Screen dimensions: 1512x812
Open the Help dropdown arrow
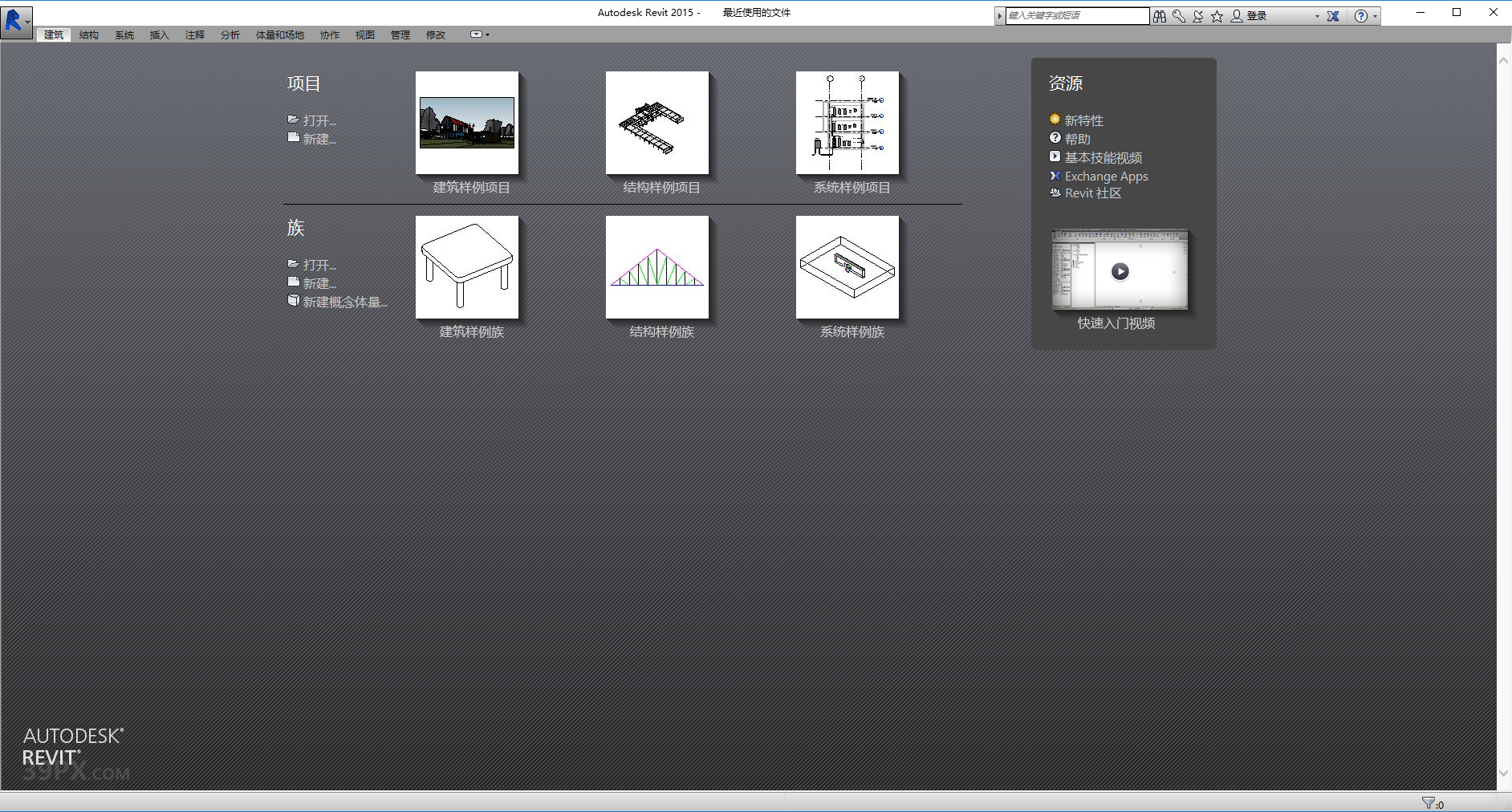[x=1374, y=15]
